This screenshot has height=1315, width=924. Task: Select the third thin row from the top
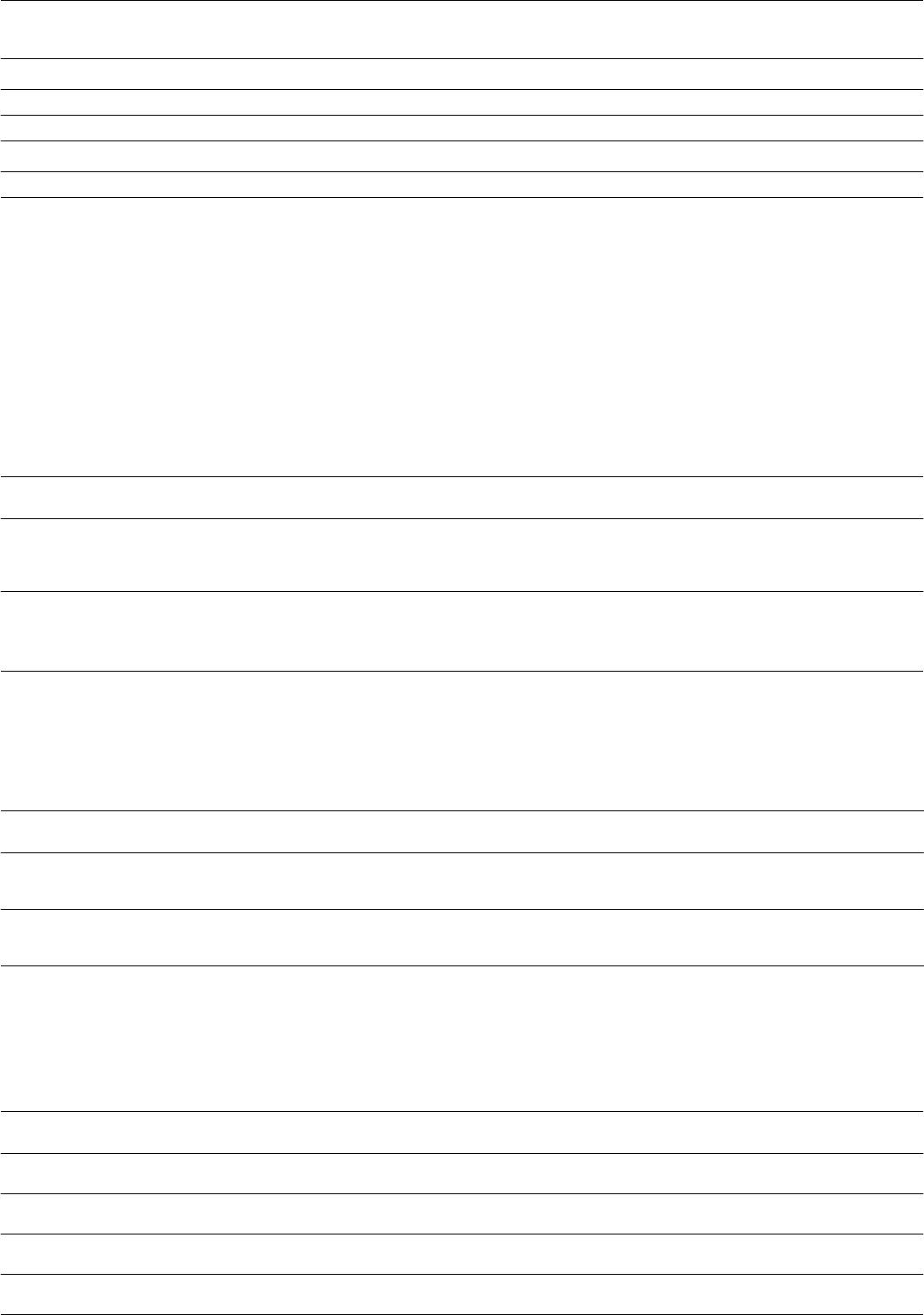(x=462, y=102)
